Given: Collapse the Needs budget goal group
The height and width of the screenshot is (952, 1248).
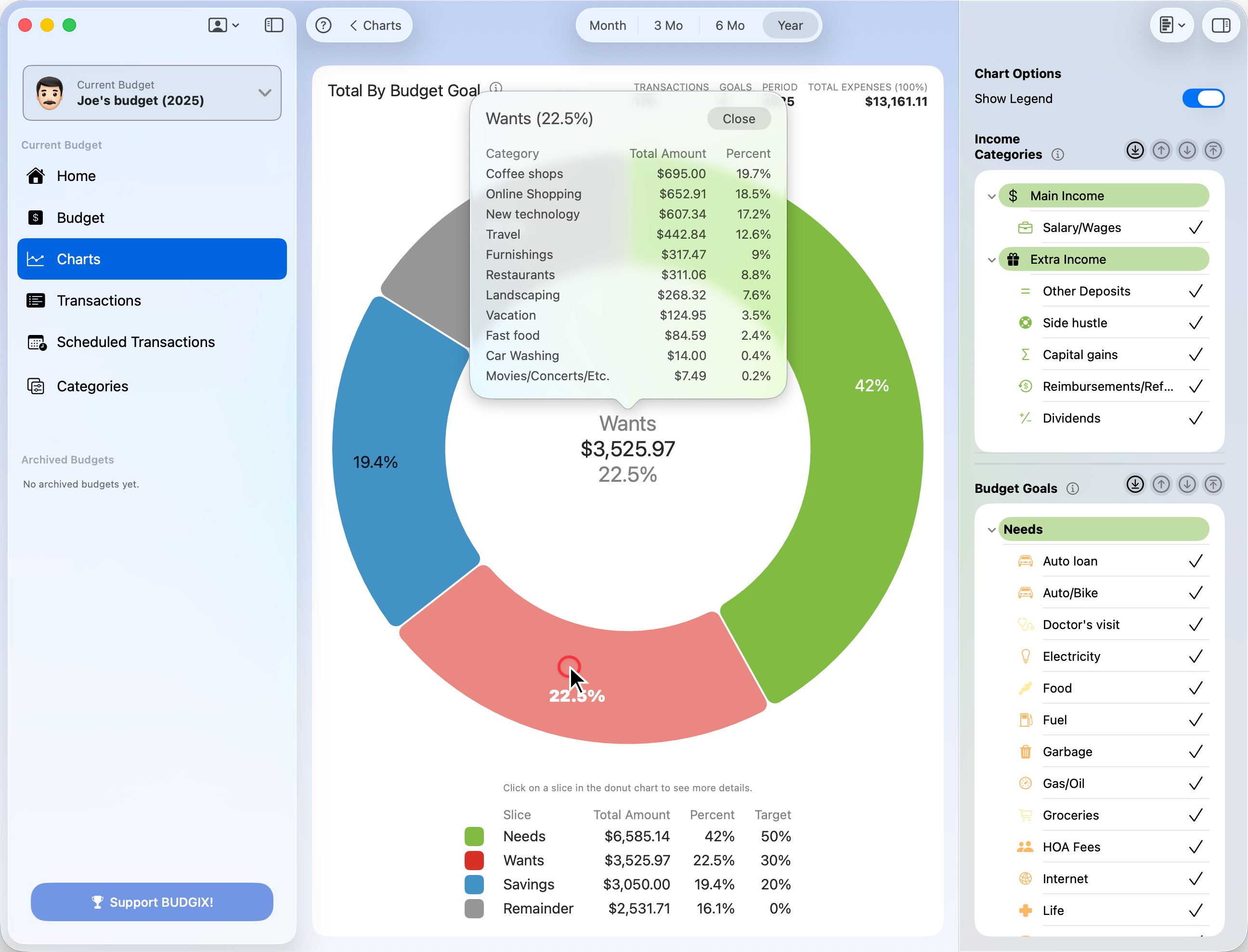Looking at the screenshot, I should click(x=991, y=530).
